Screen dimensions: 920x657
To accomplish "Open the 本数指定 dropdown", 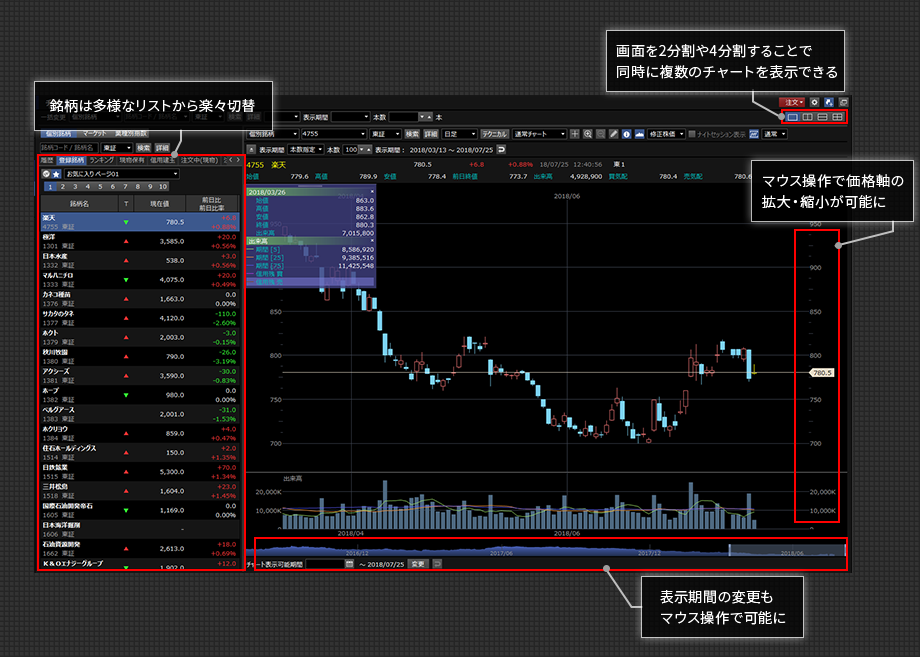I will pyautogui.click(x=306, y=150).
